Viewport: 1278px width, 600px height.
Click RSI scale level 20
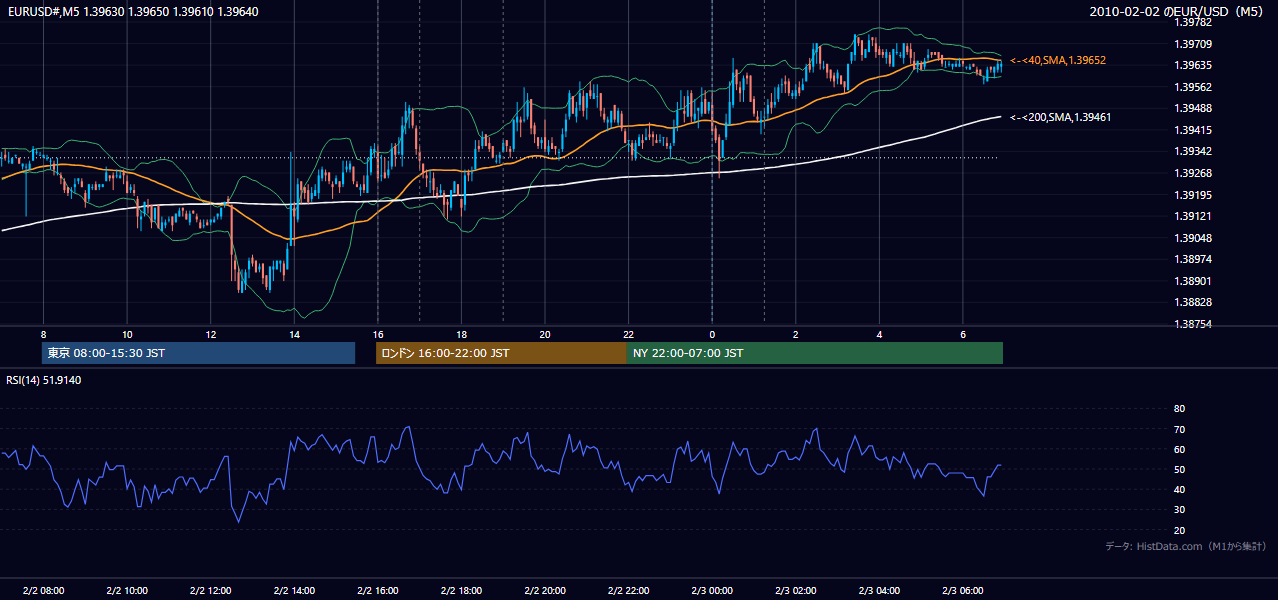[1179, 530]
